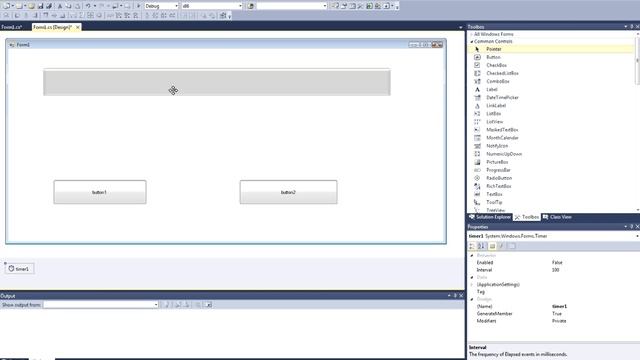This screenshot has width=640, height=360.
Task: Clear all output in Output toolbar
Action: [x=198, y=305]
